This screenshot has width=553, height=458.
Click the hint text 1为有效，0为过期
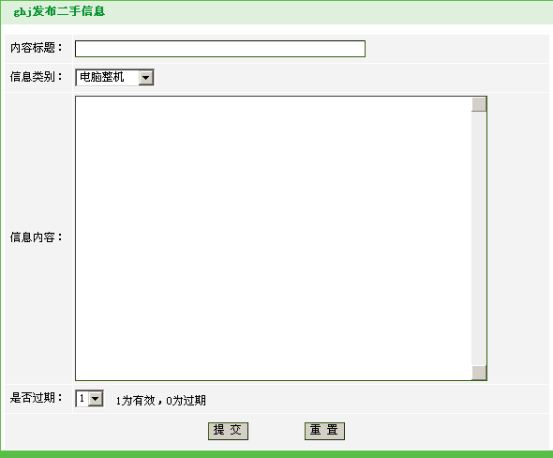[161, 401]
